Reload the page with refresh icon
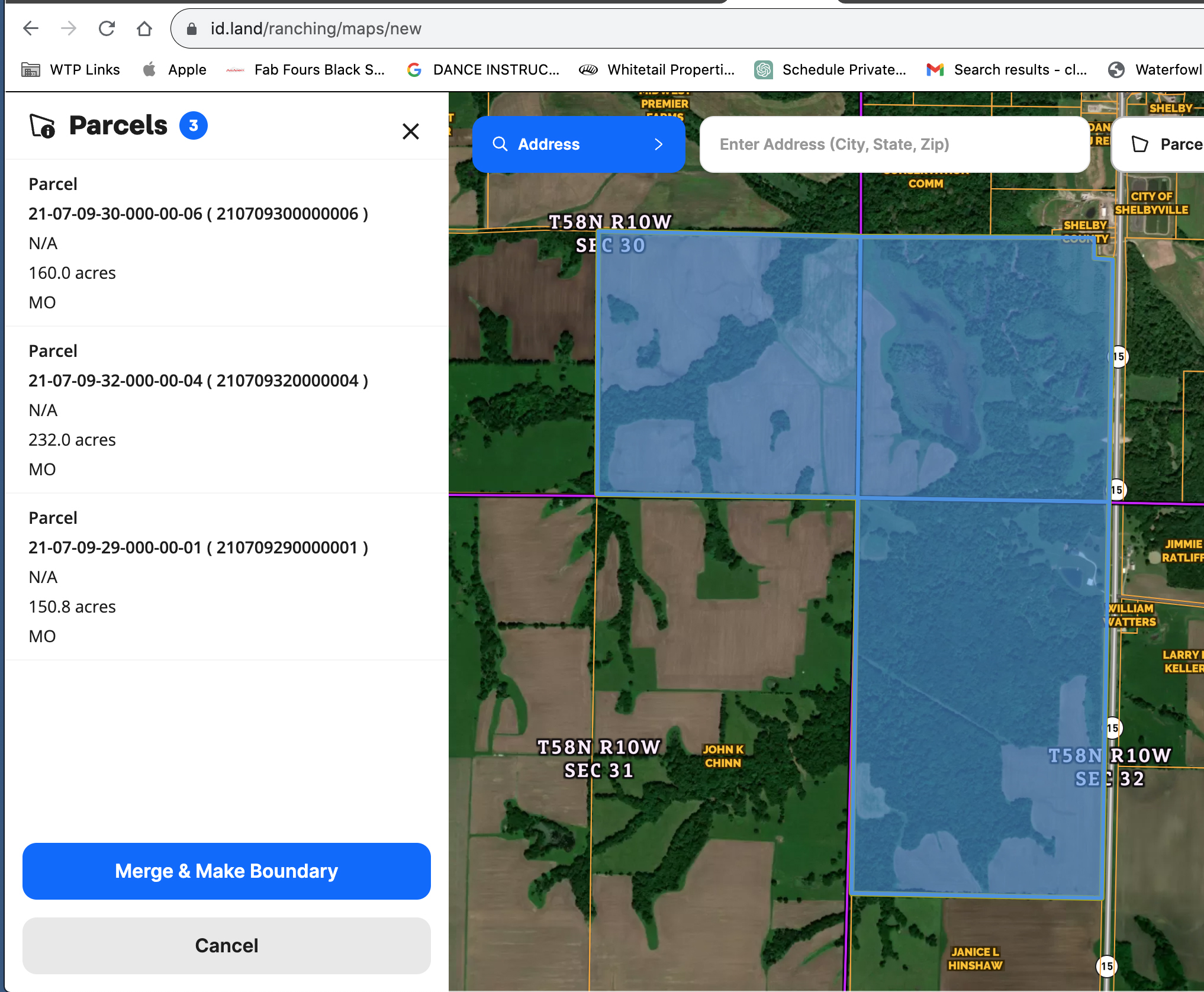 [x=107, y=28]
